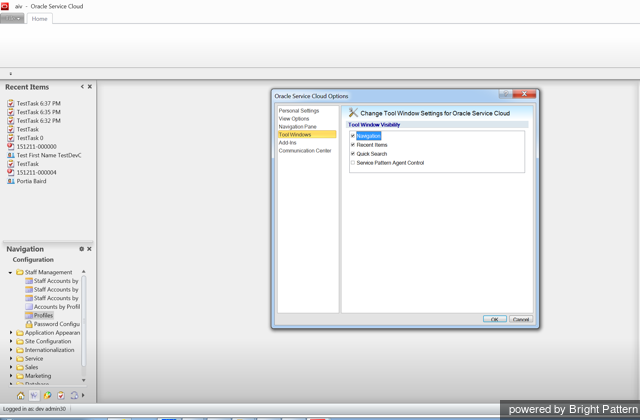Select Profiles in navigation tree
The image size is (640, 420).
pos(39,315)
